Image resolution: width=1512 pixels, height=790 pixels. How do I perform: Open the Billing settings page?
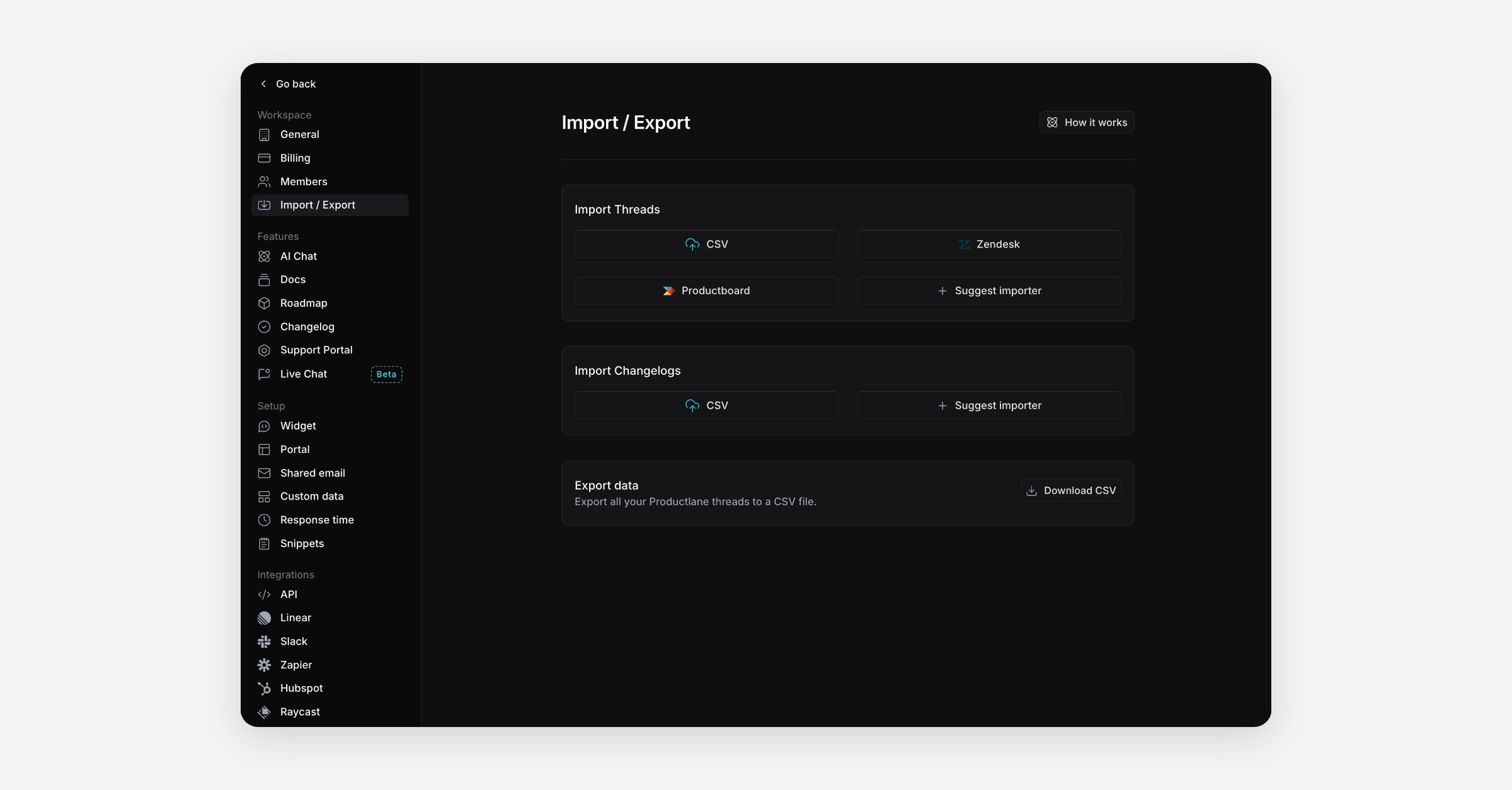click(x=295, y=158)
